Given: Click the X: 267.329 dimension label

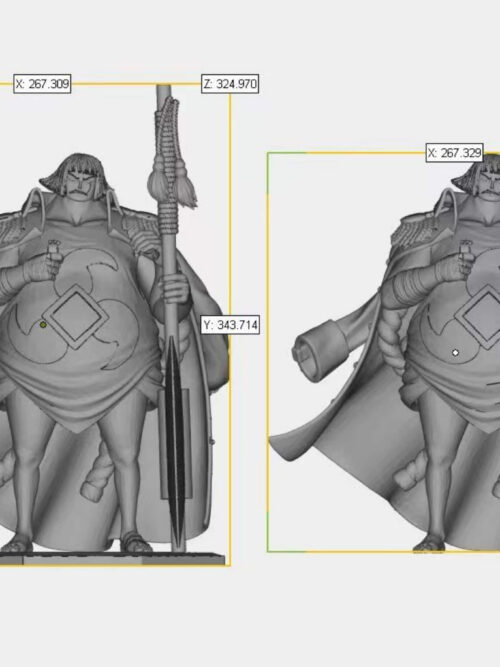Looking at the screenshot, I should pos(454,153).
